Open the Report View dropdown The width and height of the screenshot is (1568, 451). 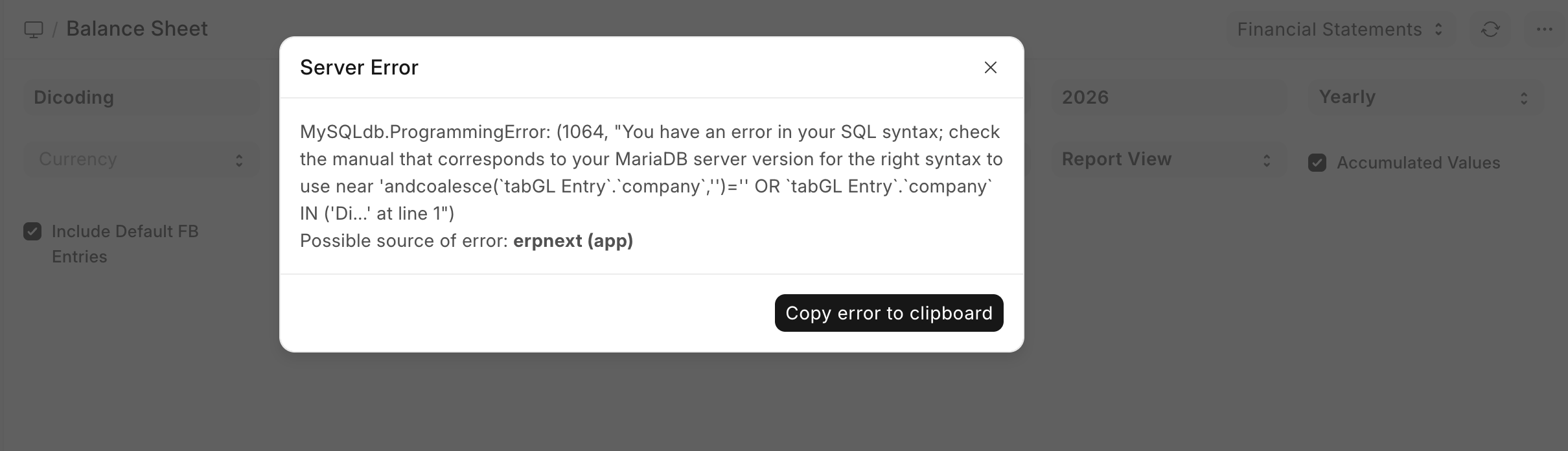[1168, 159]
